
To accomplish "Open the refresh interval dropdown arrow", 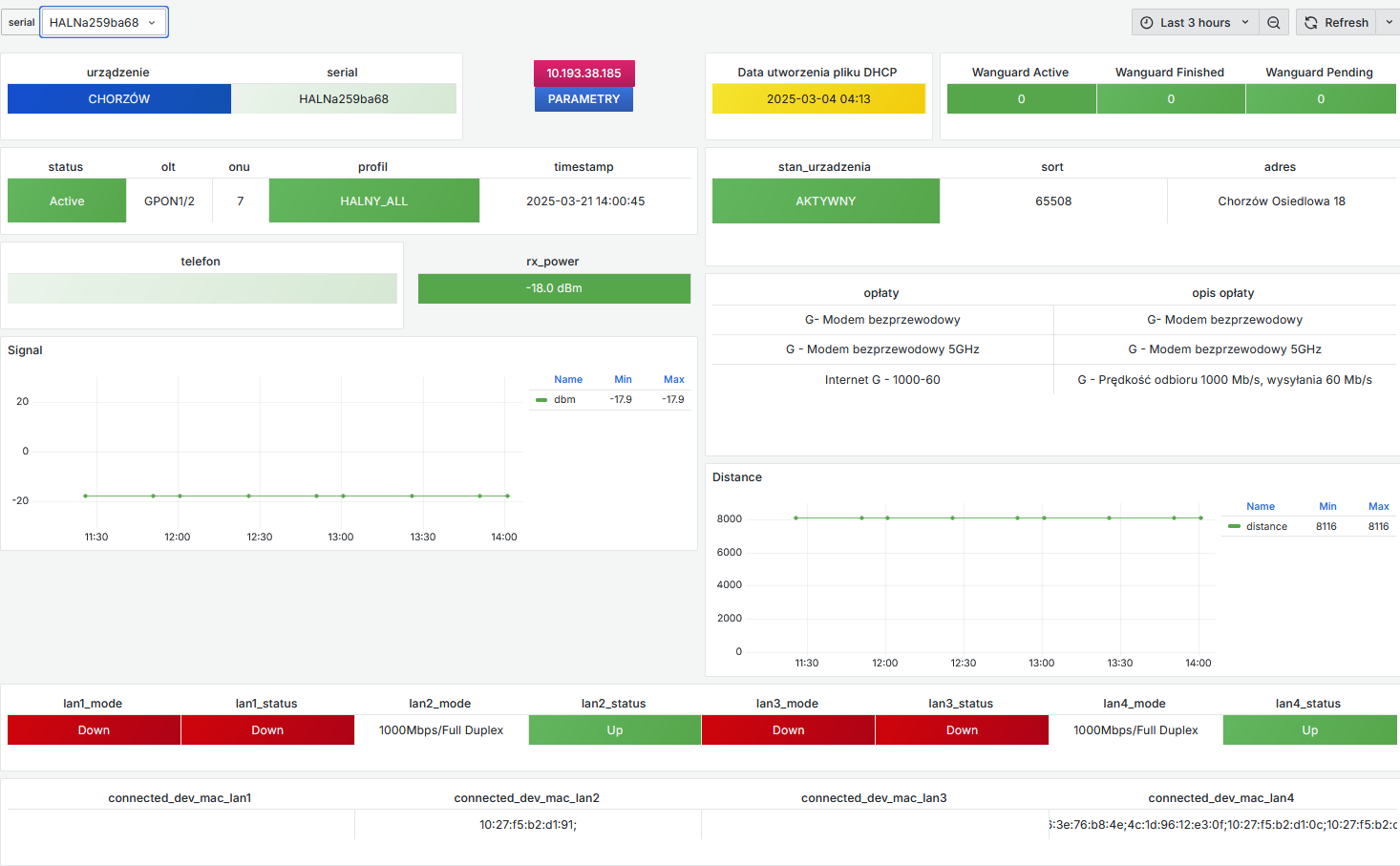I will (x=1389, y=23).
